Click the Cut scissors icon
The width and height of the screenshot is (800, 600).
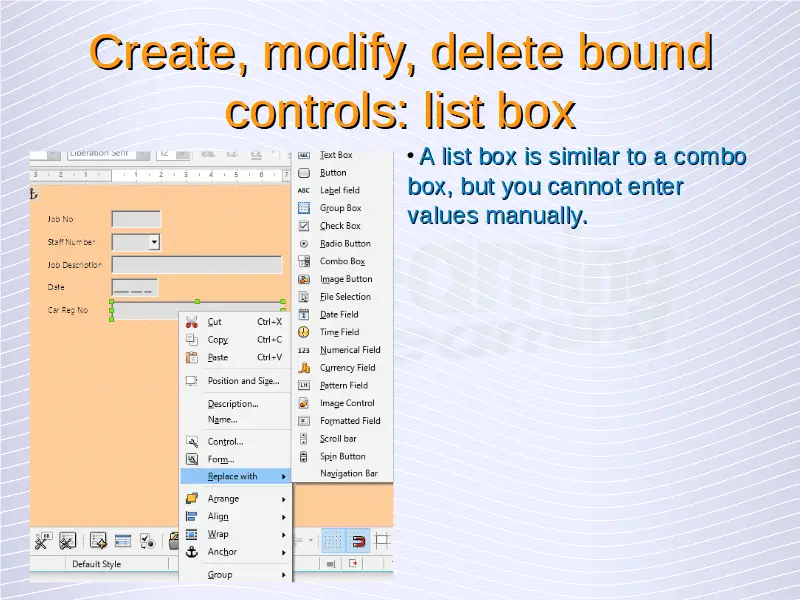tap(192, 322)
